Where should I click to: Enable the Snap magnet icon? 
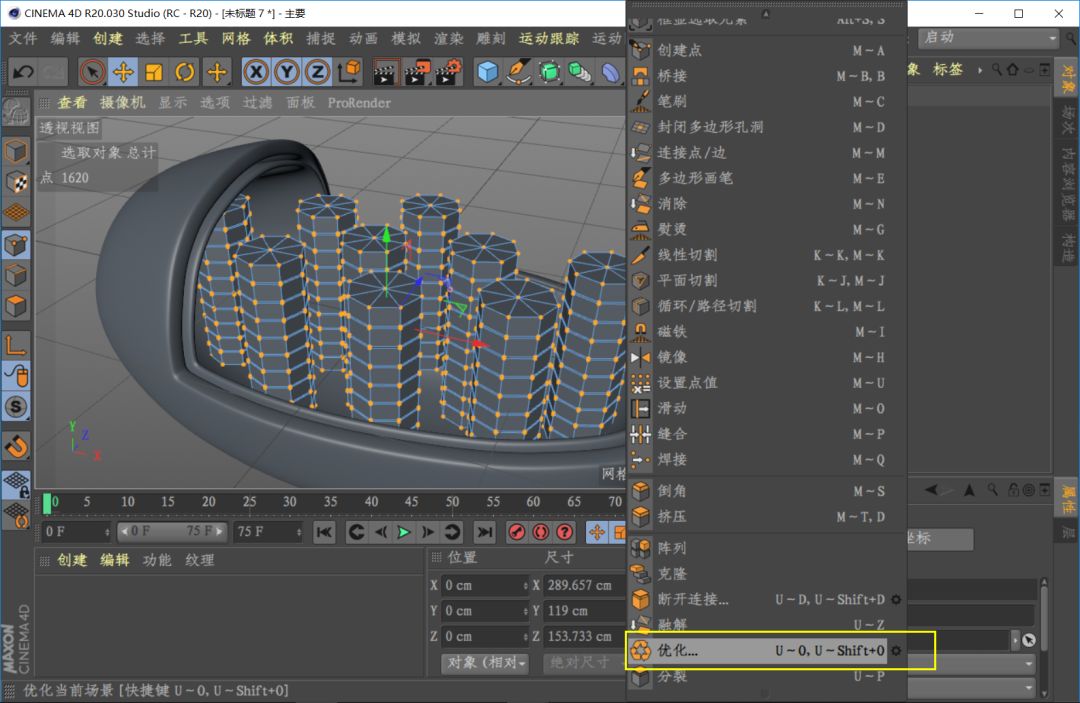tap(16, 445)
